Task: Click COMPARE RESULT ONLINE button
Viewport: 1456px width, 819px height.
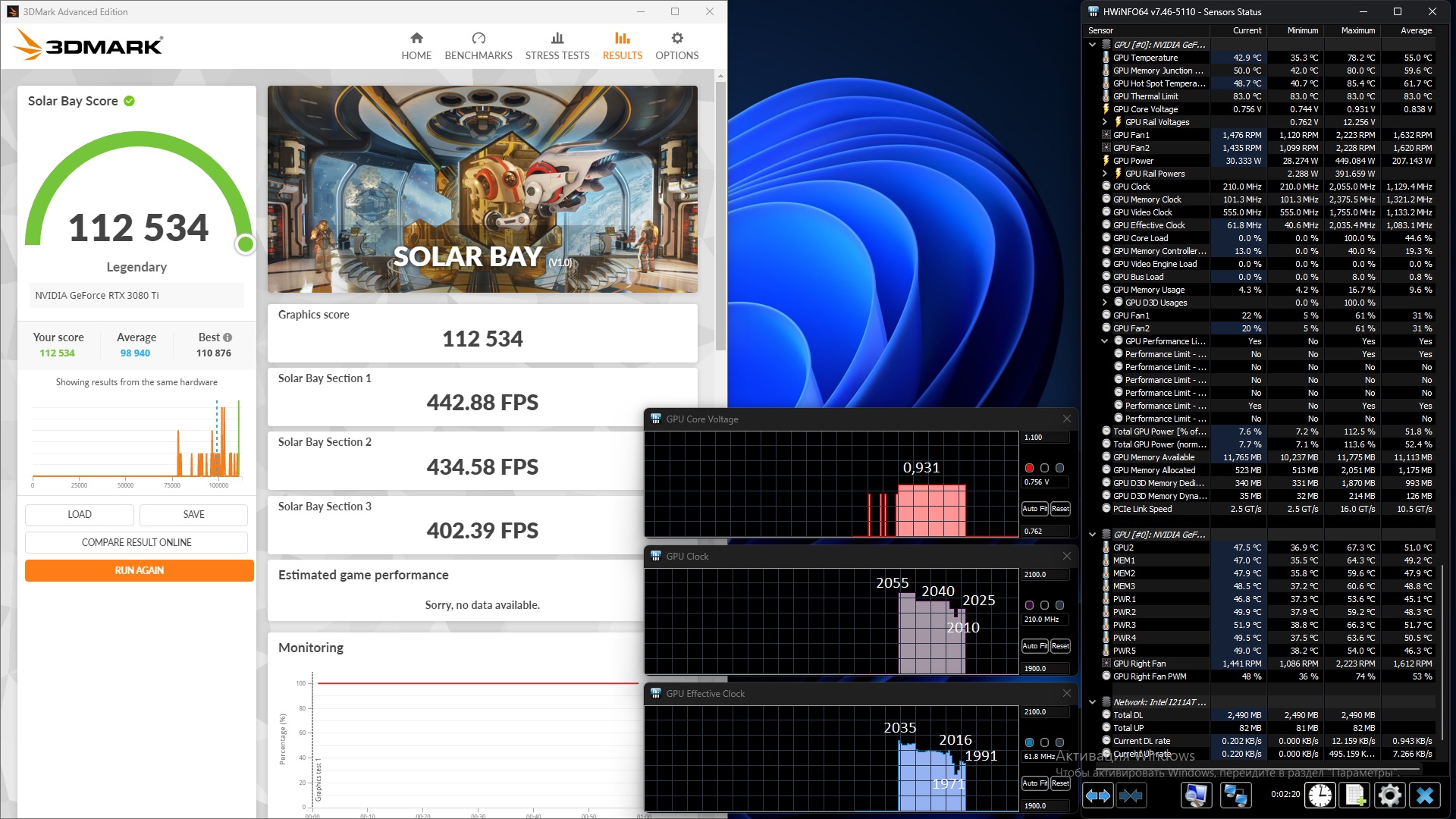Action: pos(136,542)
